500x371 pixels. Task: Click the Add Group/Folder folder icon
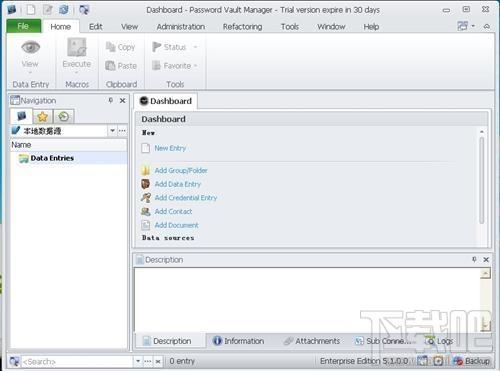pos(145,170)
